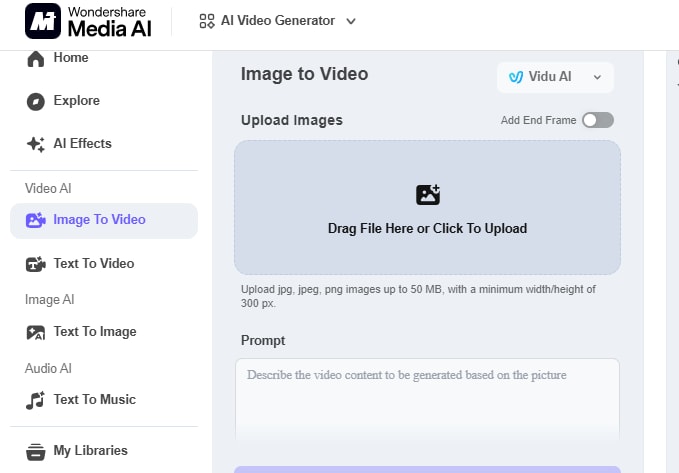
Task: Open Explore via compass icon
Action: tap(36, 102)
